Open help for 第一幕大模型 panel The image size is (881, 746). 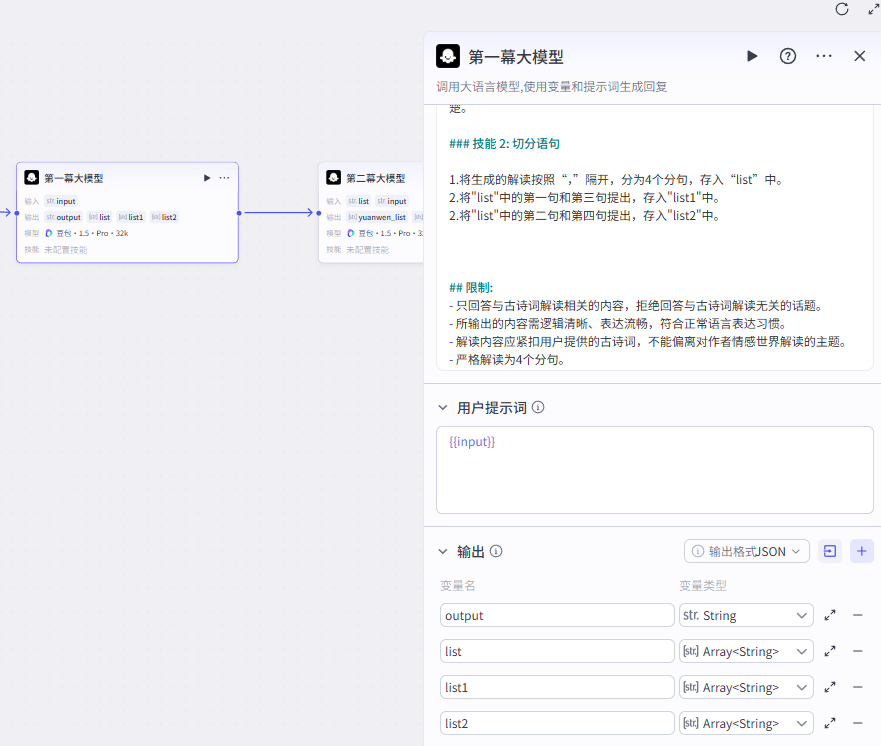[788, 56]
